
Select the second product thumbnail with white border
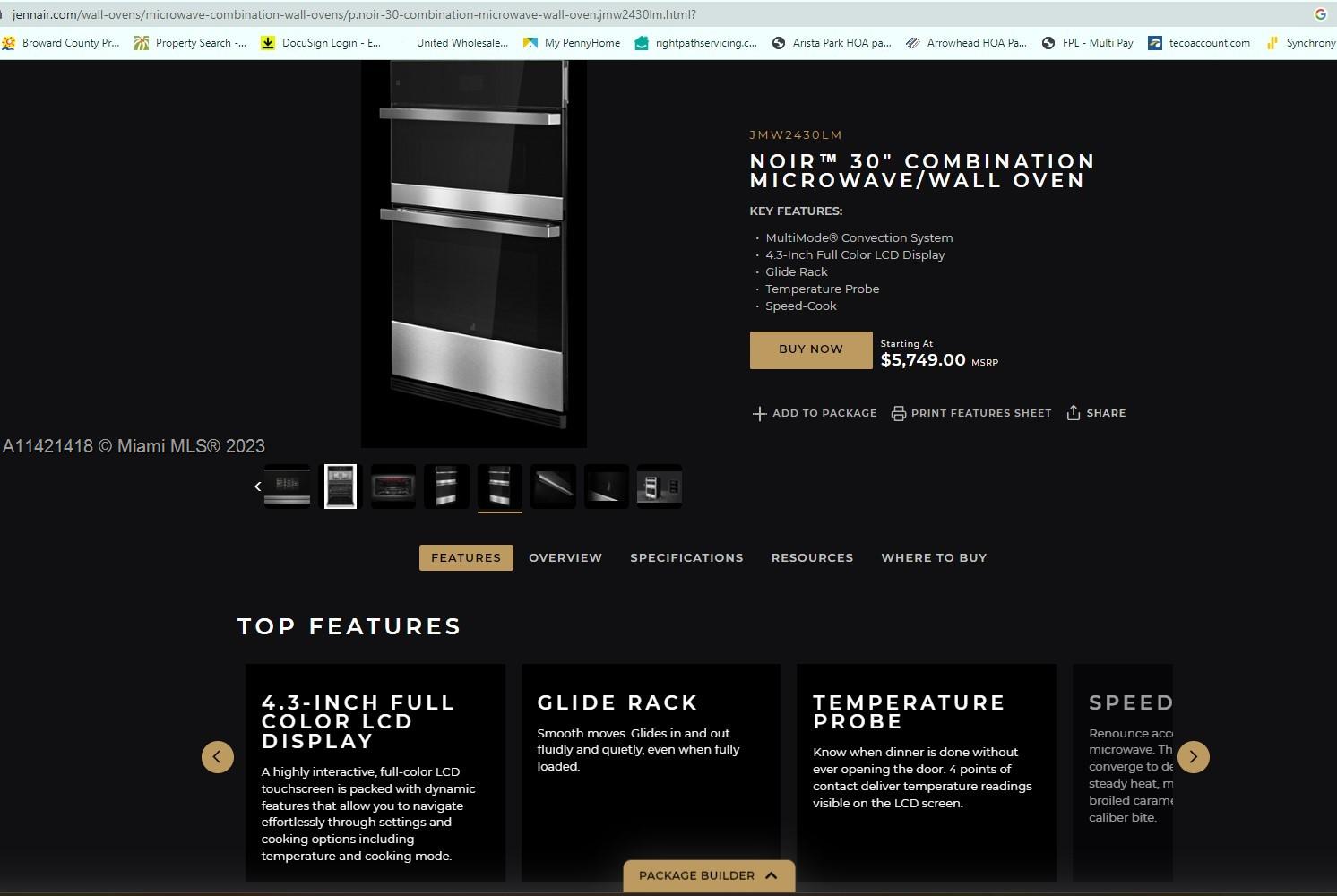coord(341,487)
